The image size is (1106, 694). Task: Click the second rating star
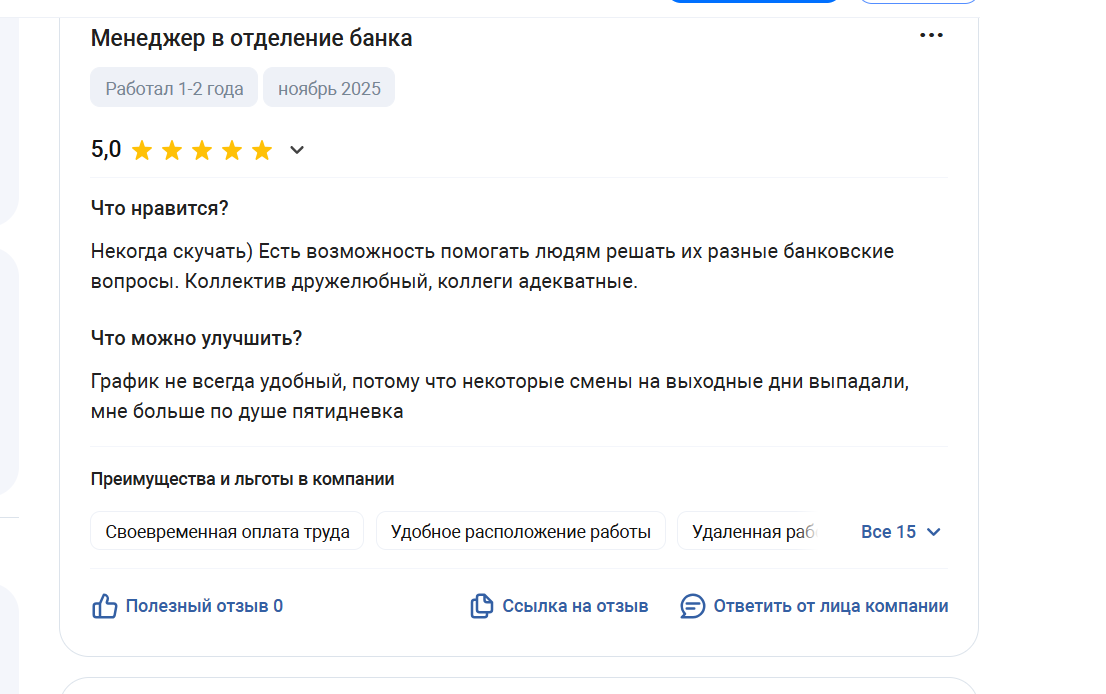pyautogui.click(x=172, y=151)
